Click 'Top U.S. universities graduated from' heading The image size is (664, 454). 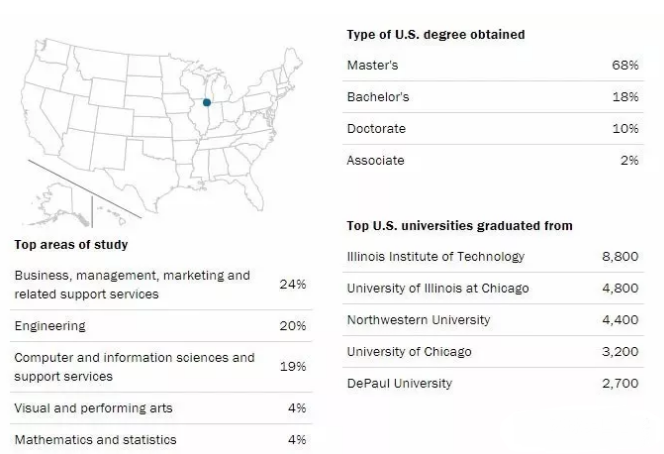click(459, 226)
